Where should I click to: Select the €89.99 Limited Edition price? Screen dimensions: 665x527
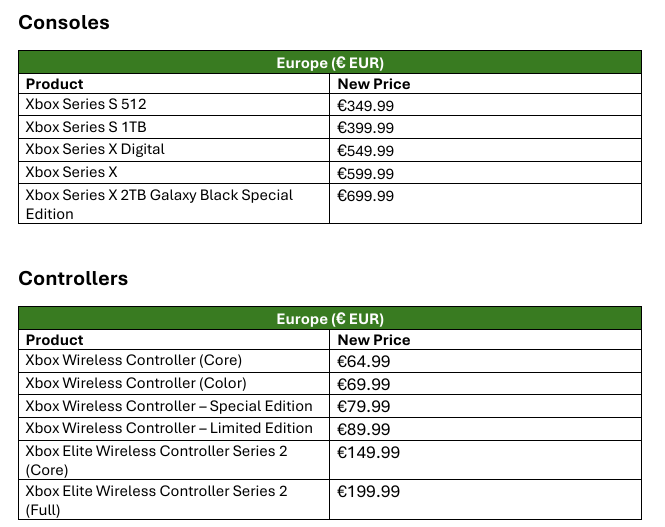pos(363,429)
